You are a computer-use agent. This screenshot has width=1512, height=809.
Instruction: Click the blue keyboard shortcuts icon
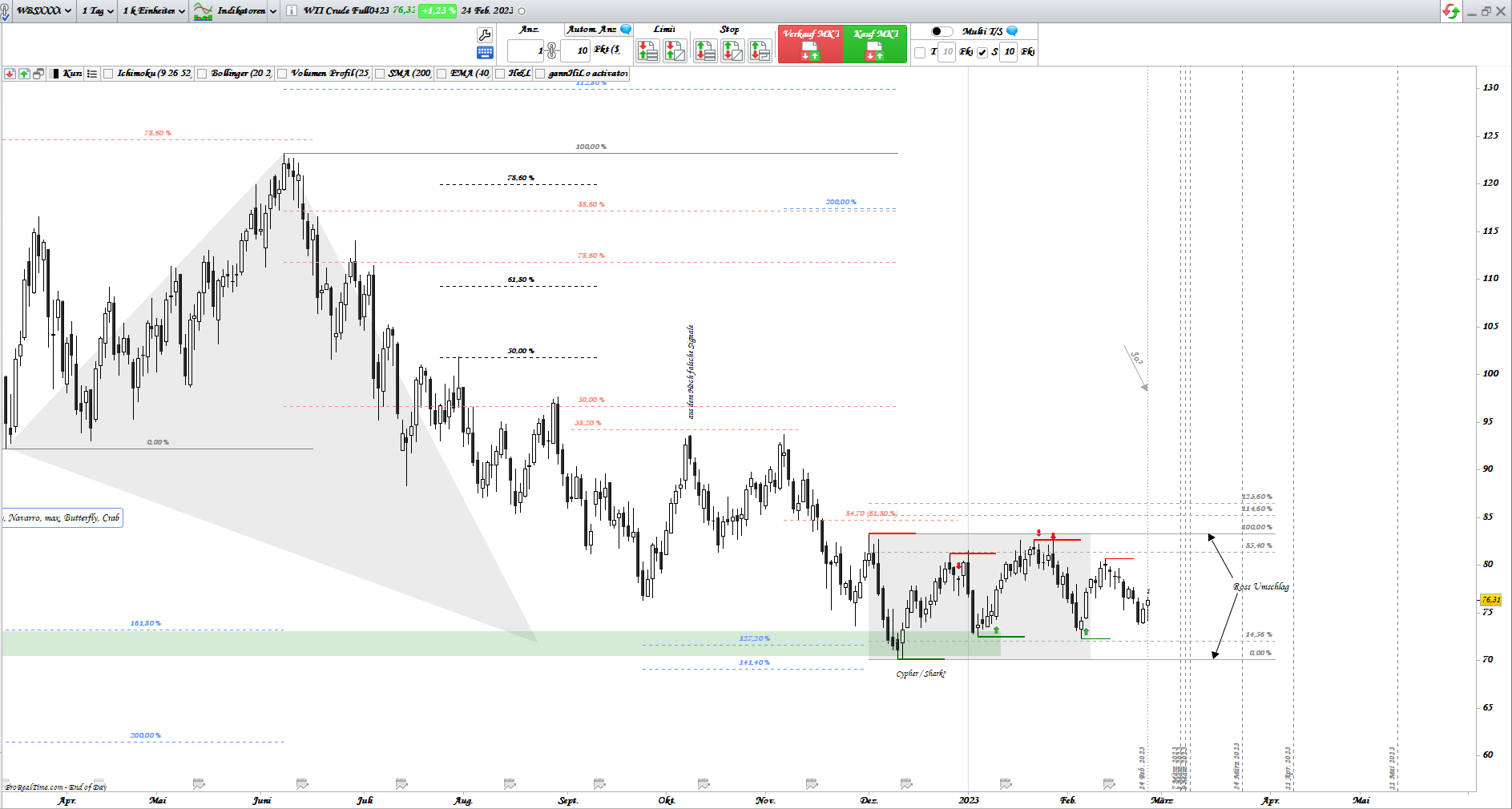coord(485,52)
